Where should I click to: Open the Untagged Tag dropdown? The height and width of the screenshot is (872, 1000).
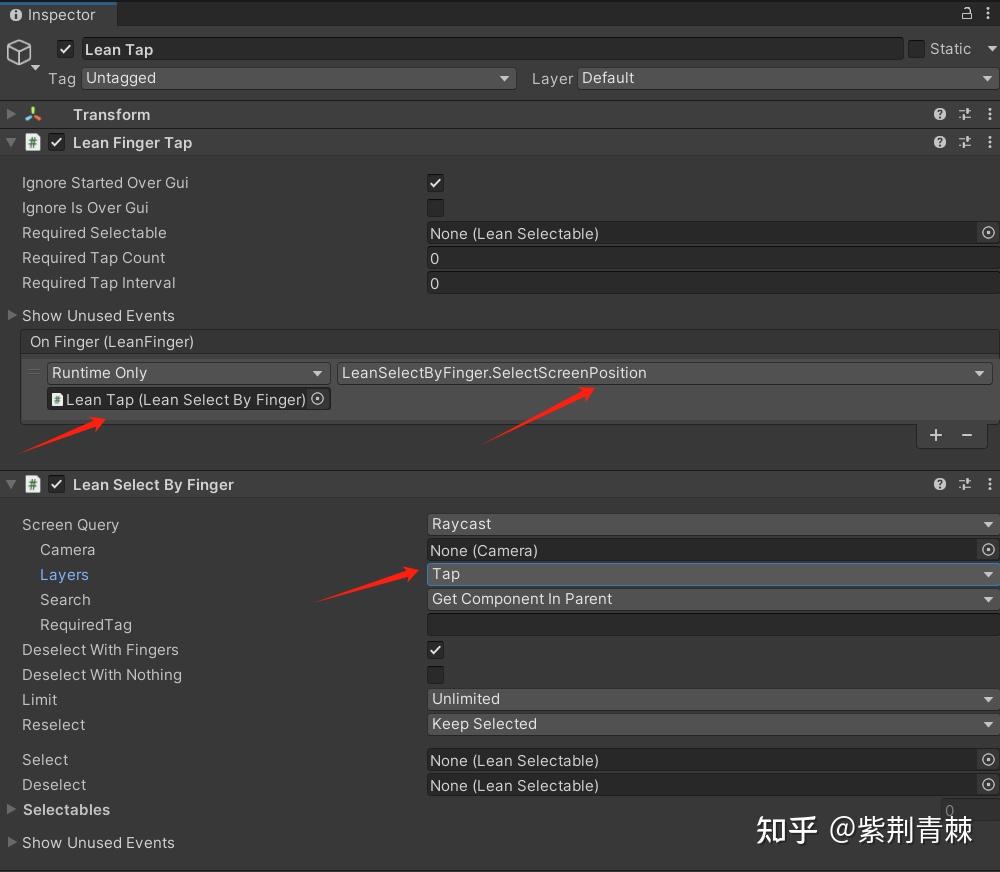coord(297,78)
